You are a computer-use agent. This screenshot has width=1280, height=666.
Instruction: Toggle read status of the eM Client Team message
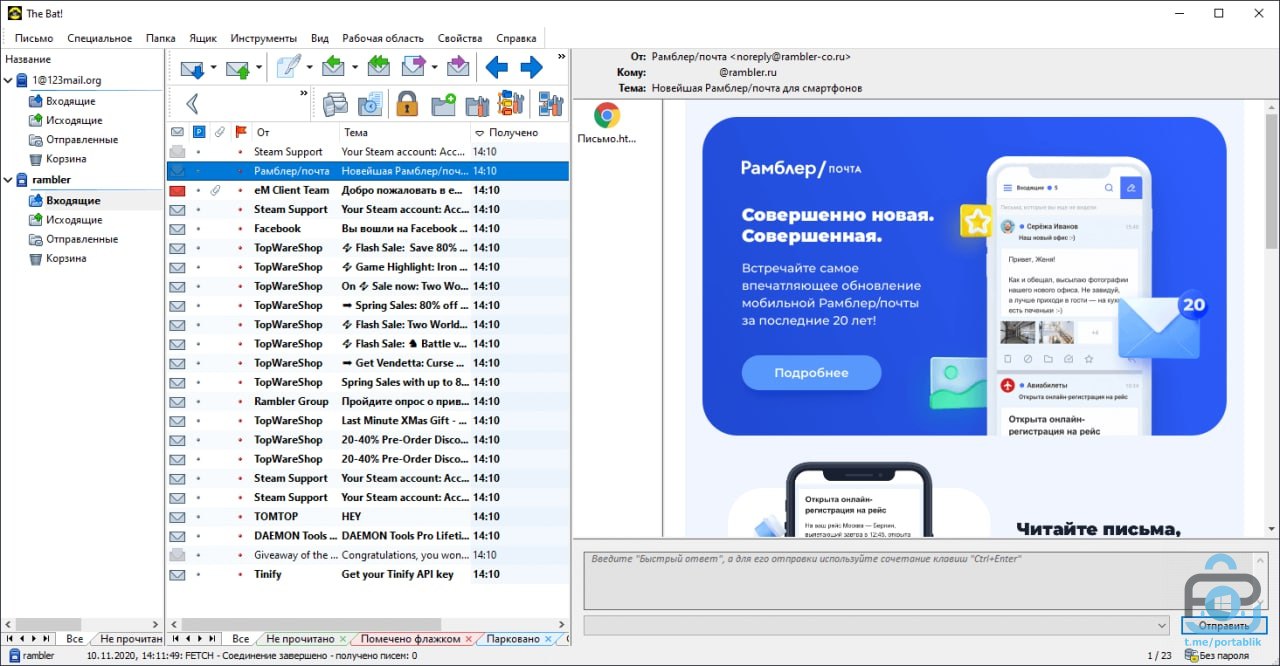tap(177, 190)
